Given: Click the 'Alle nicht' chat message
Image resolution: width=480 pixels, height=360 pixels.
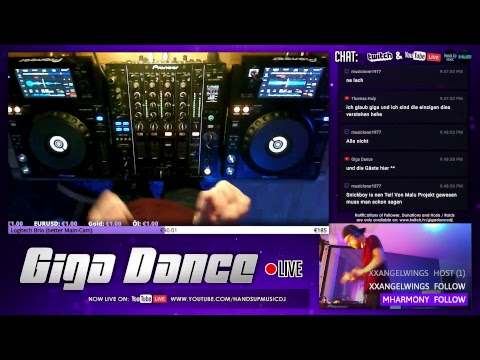Looking at the screenshot, I should [x=357, y=141].
